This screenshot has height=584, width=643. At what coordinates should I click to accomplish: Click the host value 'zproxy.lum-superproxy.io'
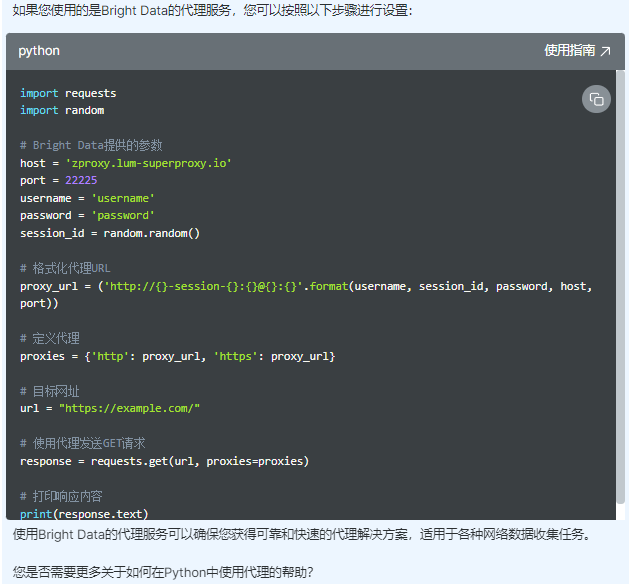click(148, 163)
